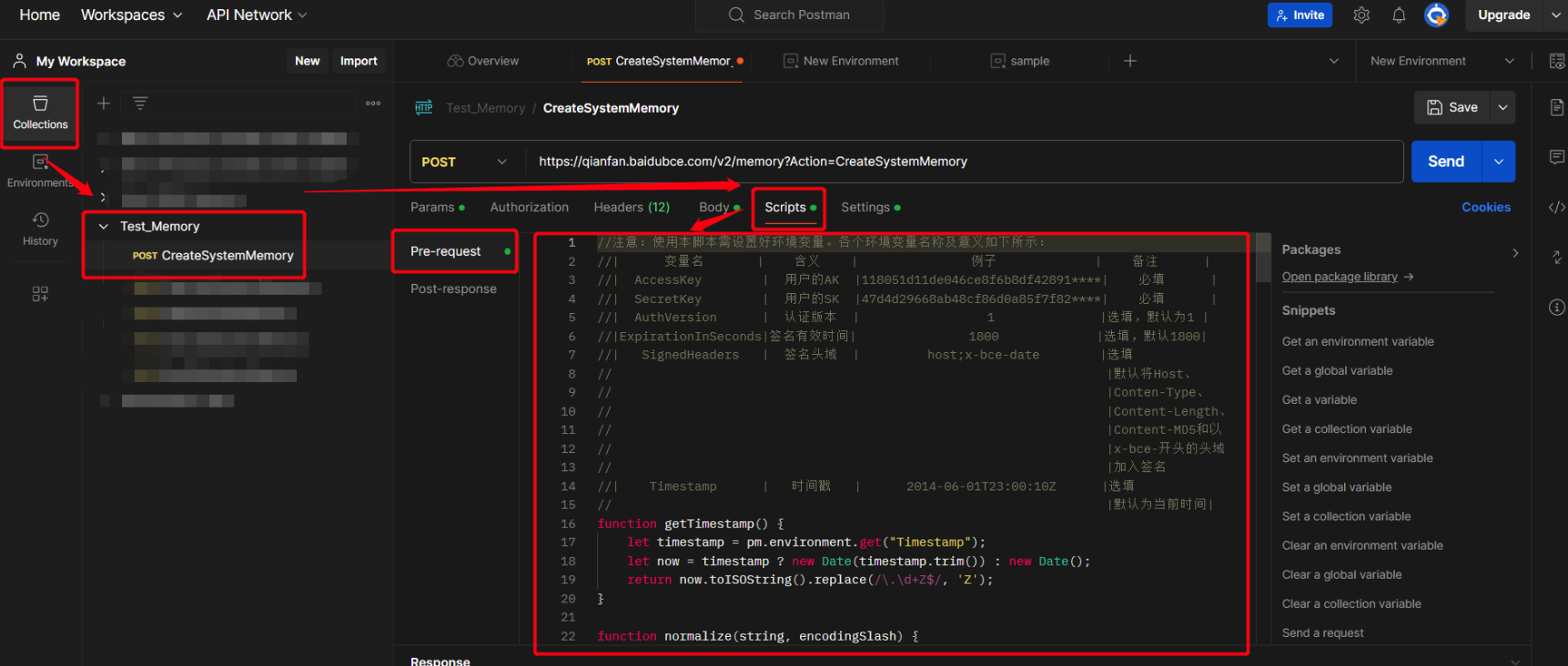
Task: Expand the Response panel chevron
Action: click(1515, 661)
